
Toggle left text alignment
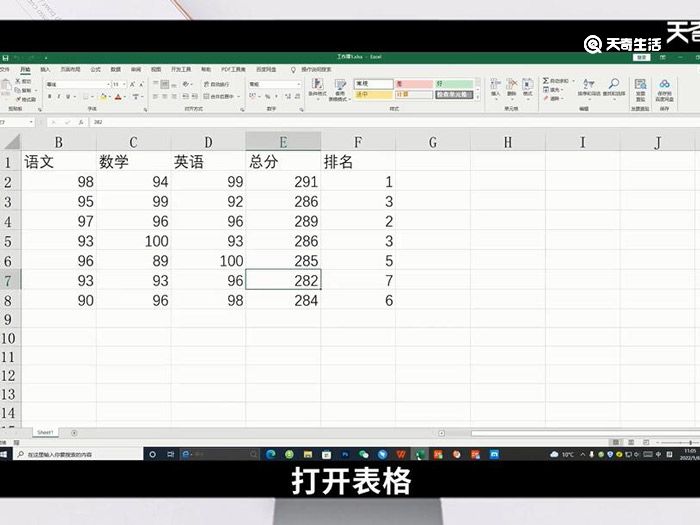pos(156,96)
